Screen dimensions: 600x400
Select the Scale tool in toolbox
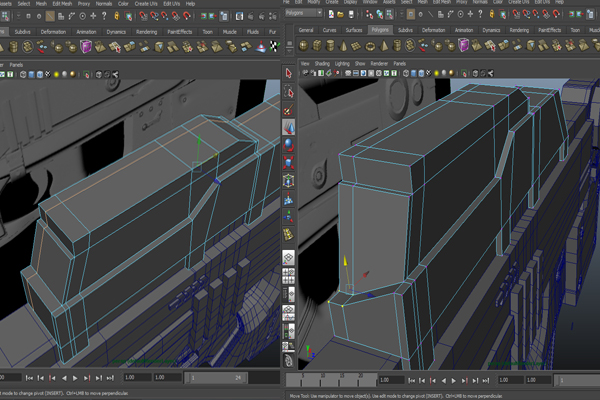point(289,163)
